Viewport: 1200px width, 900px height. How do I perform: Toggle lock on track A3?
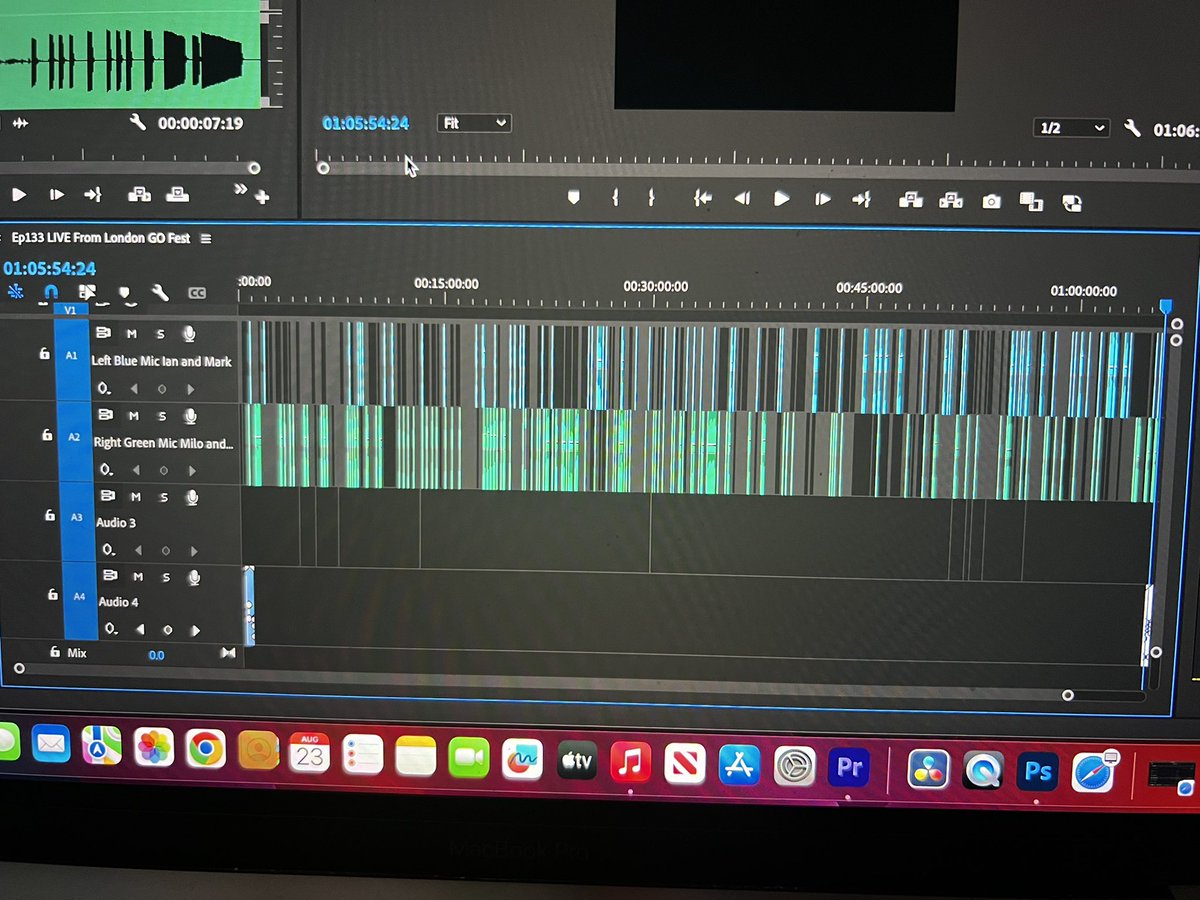[49, 516]
